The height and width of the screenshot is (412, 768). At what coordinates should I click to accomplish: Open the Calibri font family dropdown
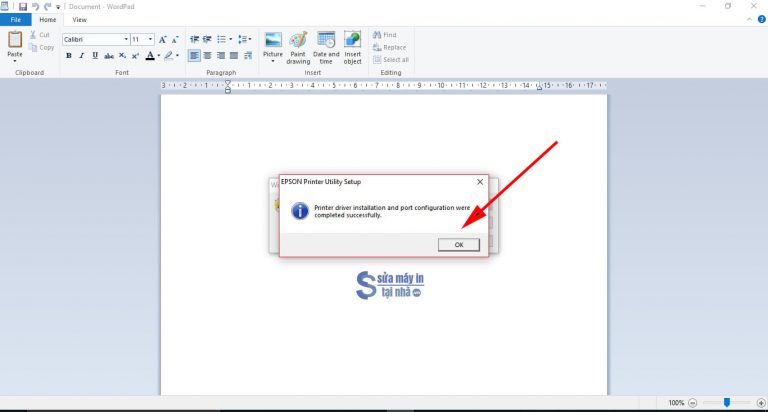126,39
